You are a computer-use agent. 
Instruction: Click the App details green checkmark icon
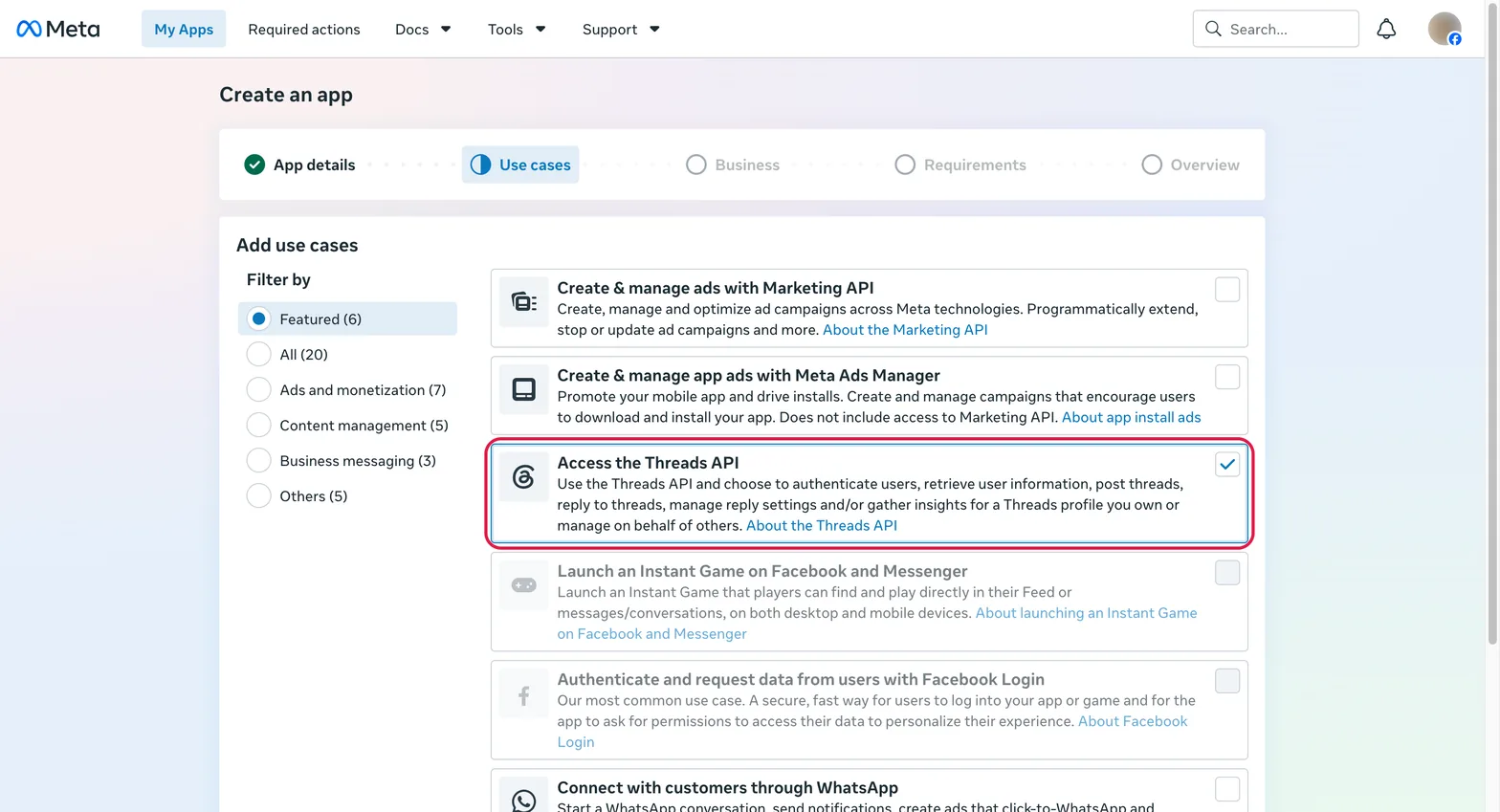click(x=254, y=165)
